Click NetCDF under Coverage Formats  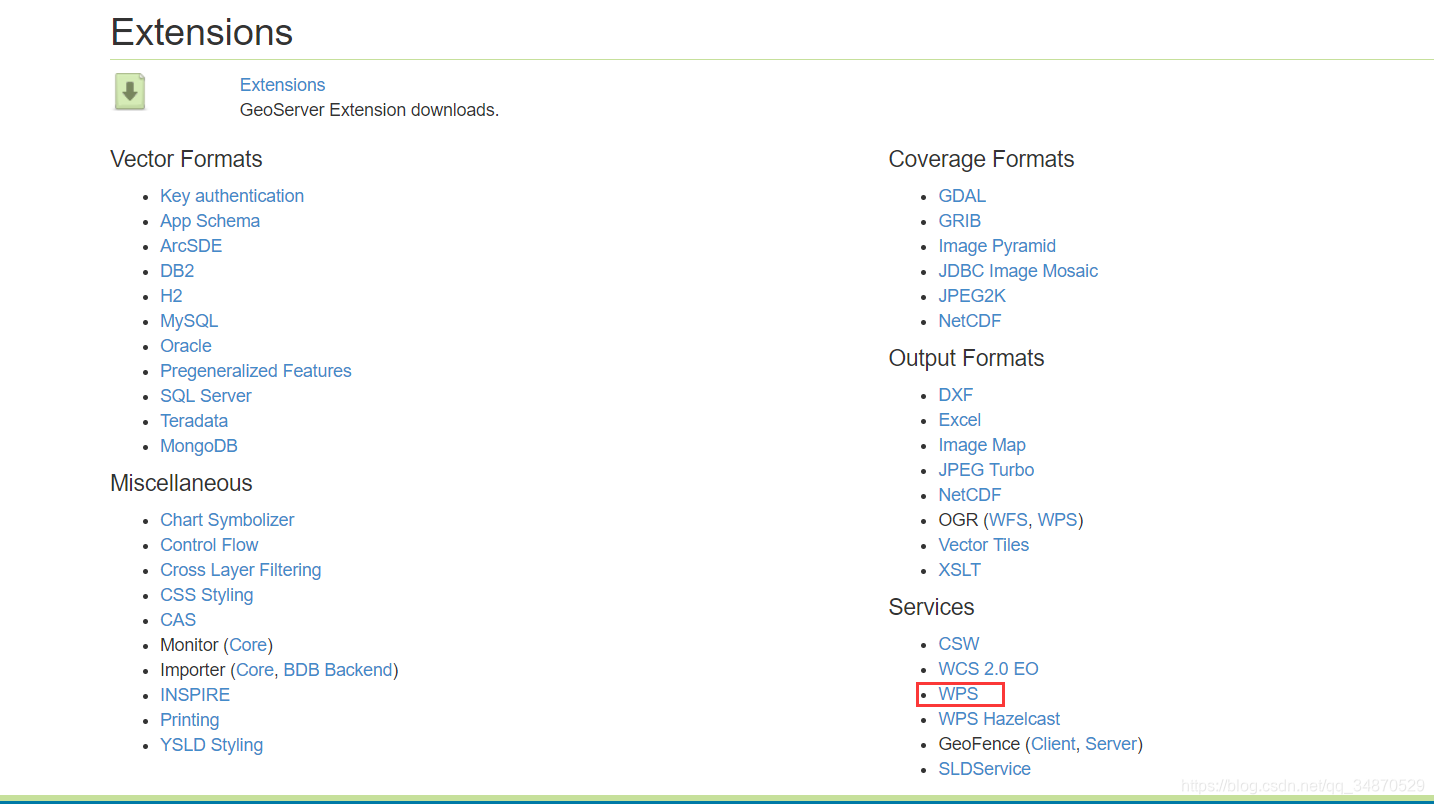[970, 321]
